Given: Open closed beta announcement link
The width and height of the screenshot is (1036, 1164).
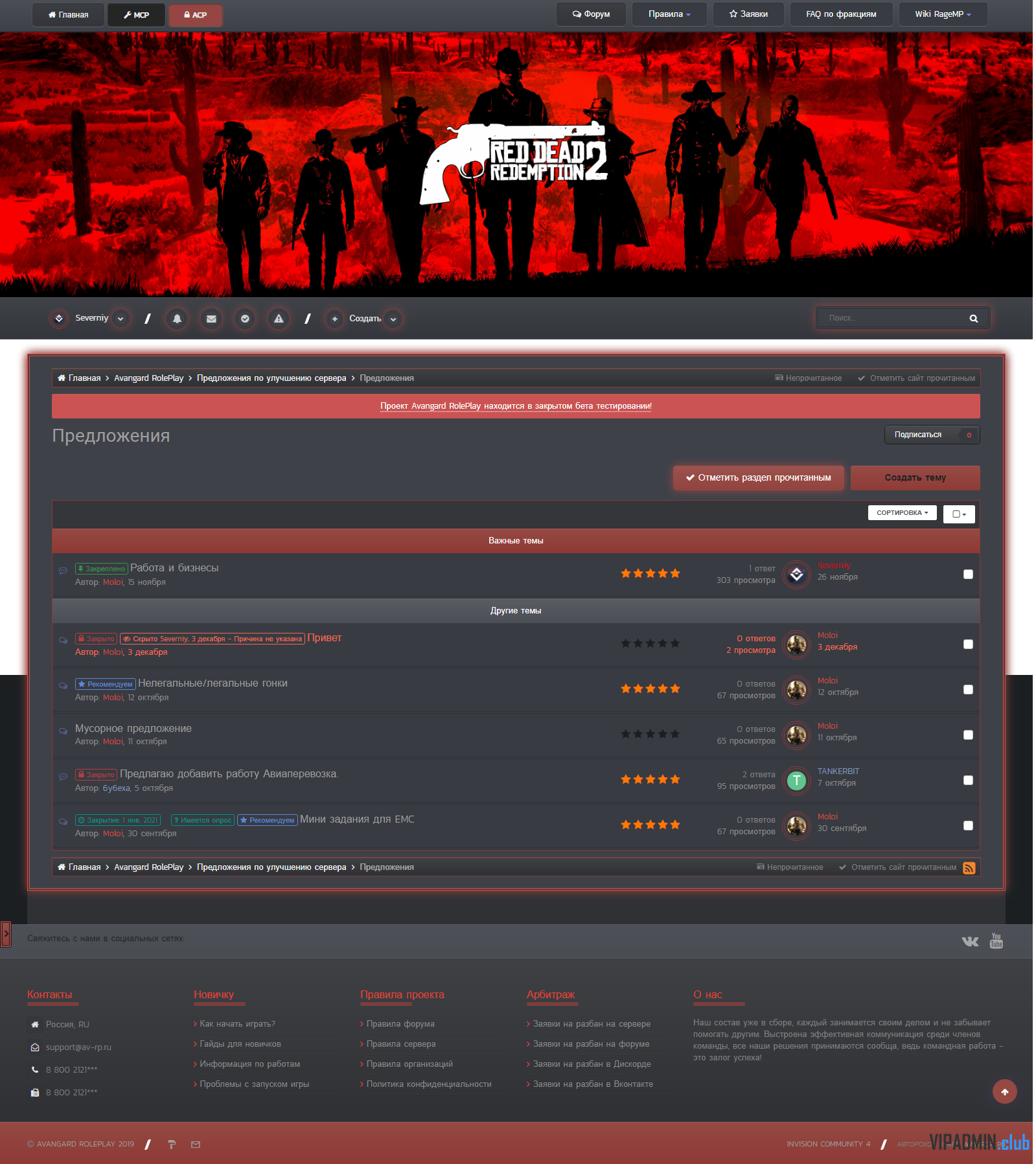Looking at the screenshot, I should point(516,406).
